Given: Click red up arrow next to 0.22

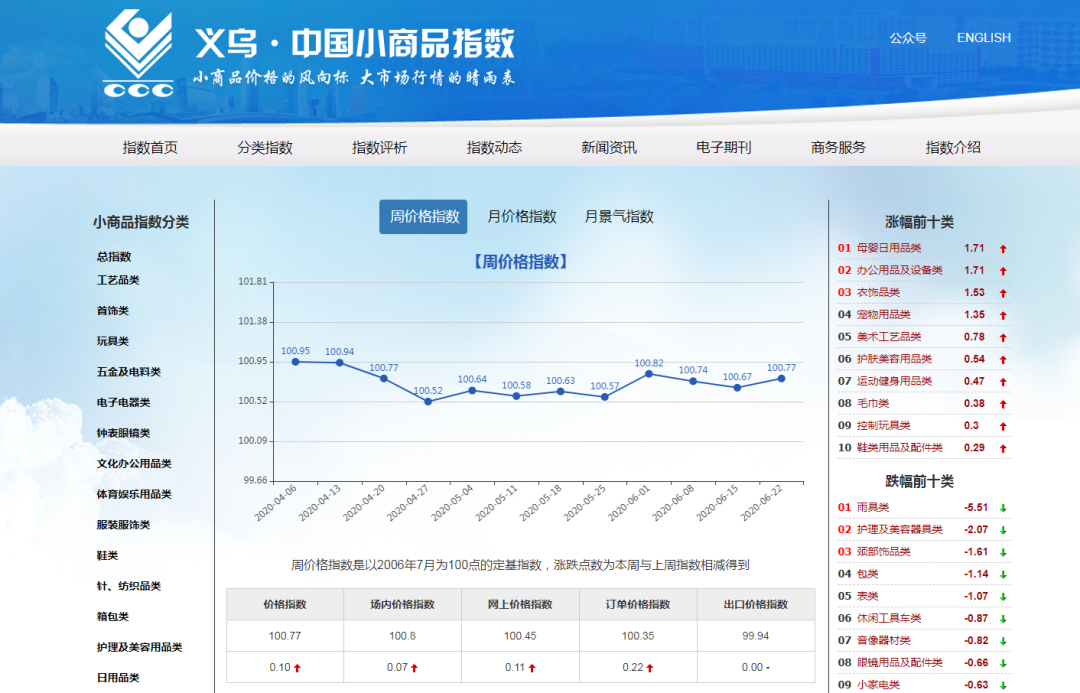Looking at the screenshot, I should (x=650, y=668).
